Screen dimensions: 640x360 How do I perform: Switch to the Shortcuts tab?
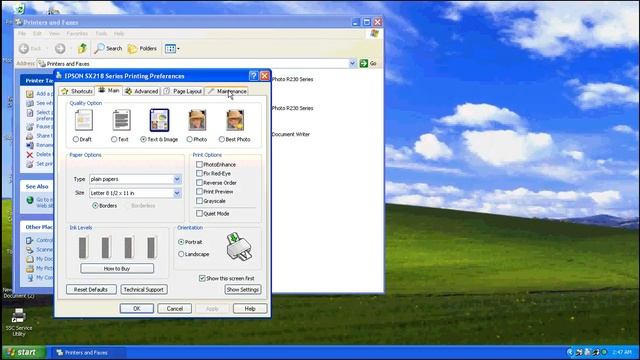[77, 91]
